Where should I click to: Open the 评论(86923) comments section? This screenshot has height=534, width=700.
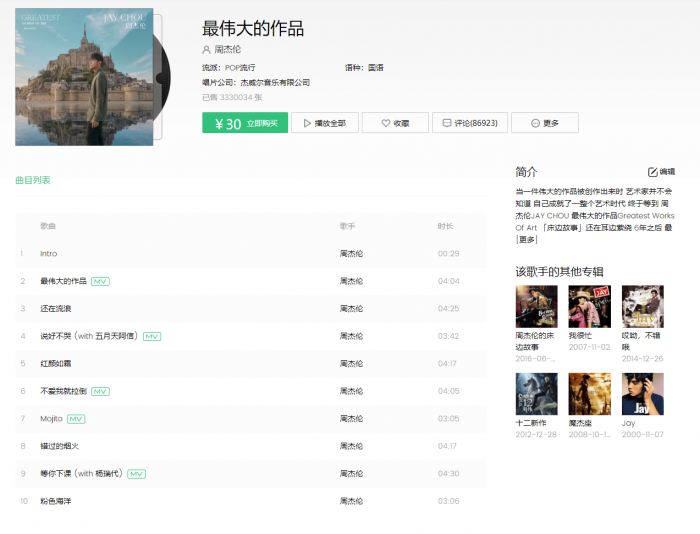pos(469,123)
